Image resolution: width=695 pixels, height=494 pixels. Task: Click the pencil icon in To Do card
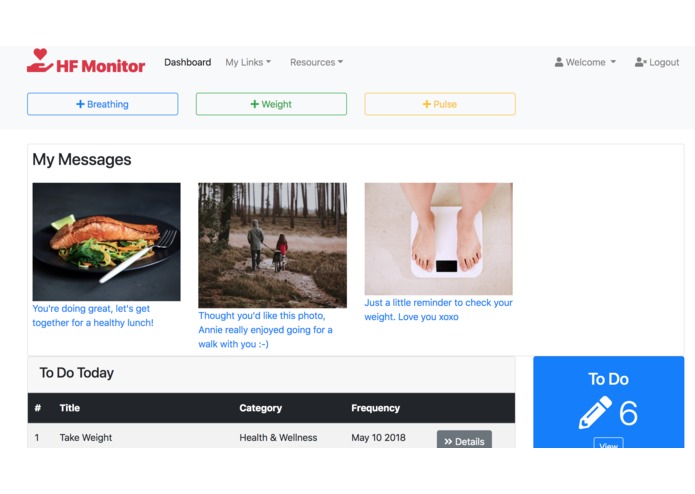[x=595, y=412]
